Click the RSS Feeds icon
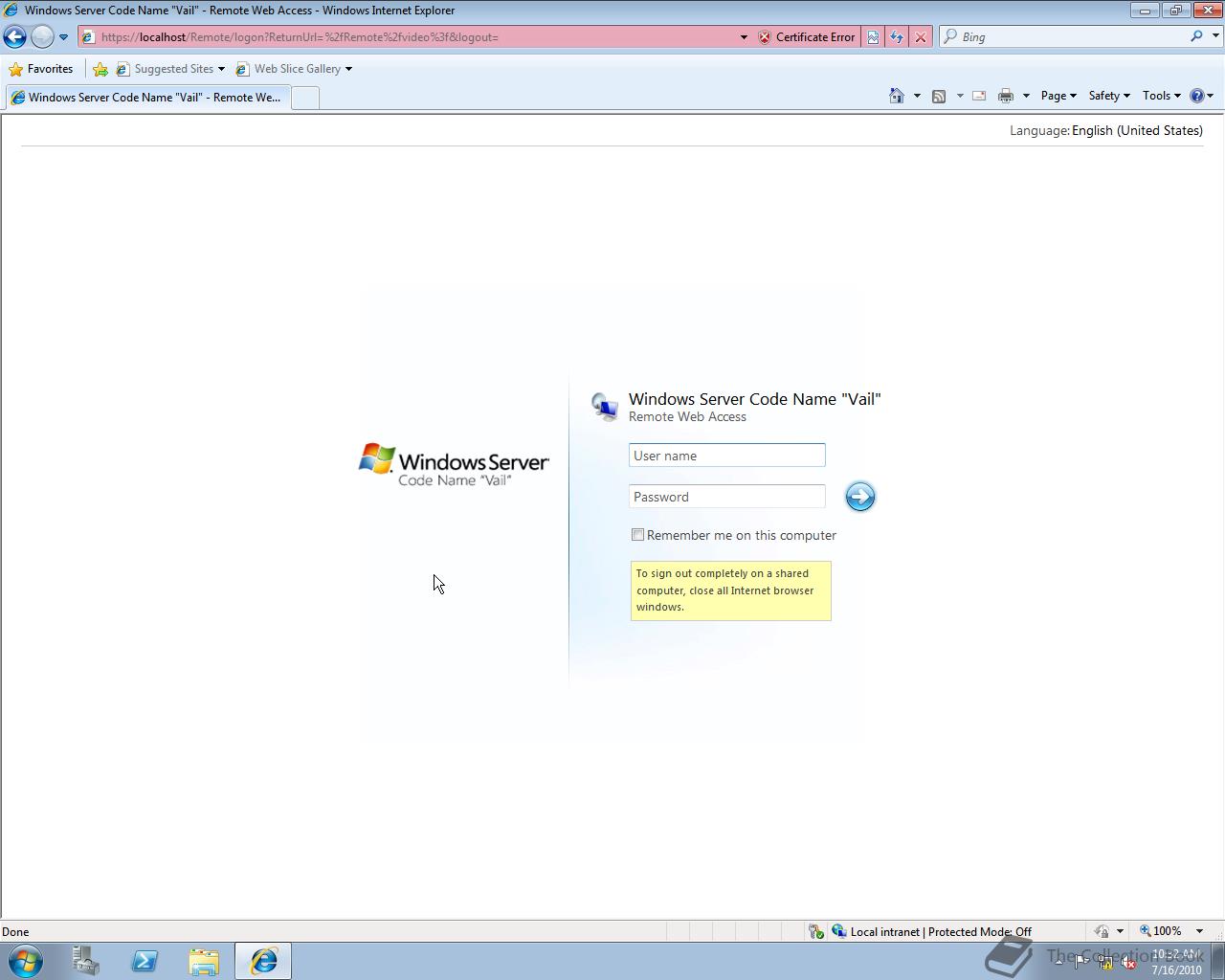The width and height of the screenshot is (1225, 980). (939, 96)
